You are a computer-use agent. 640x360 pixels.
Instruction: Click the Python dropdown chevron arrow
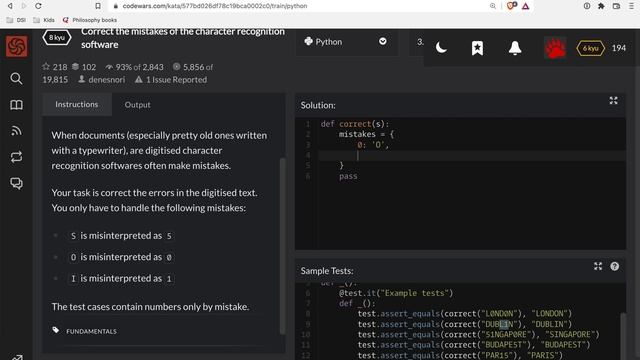(x=382, y=41)
